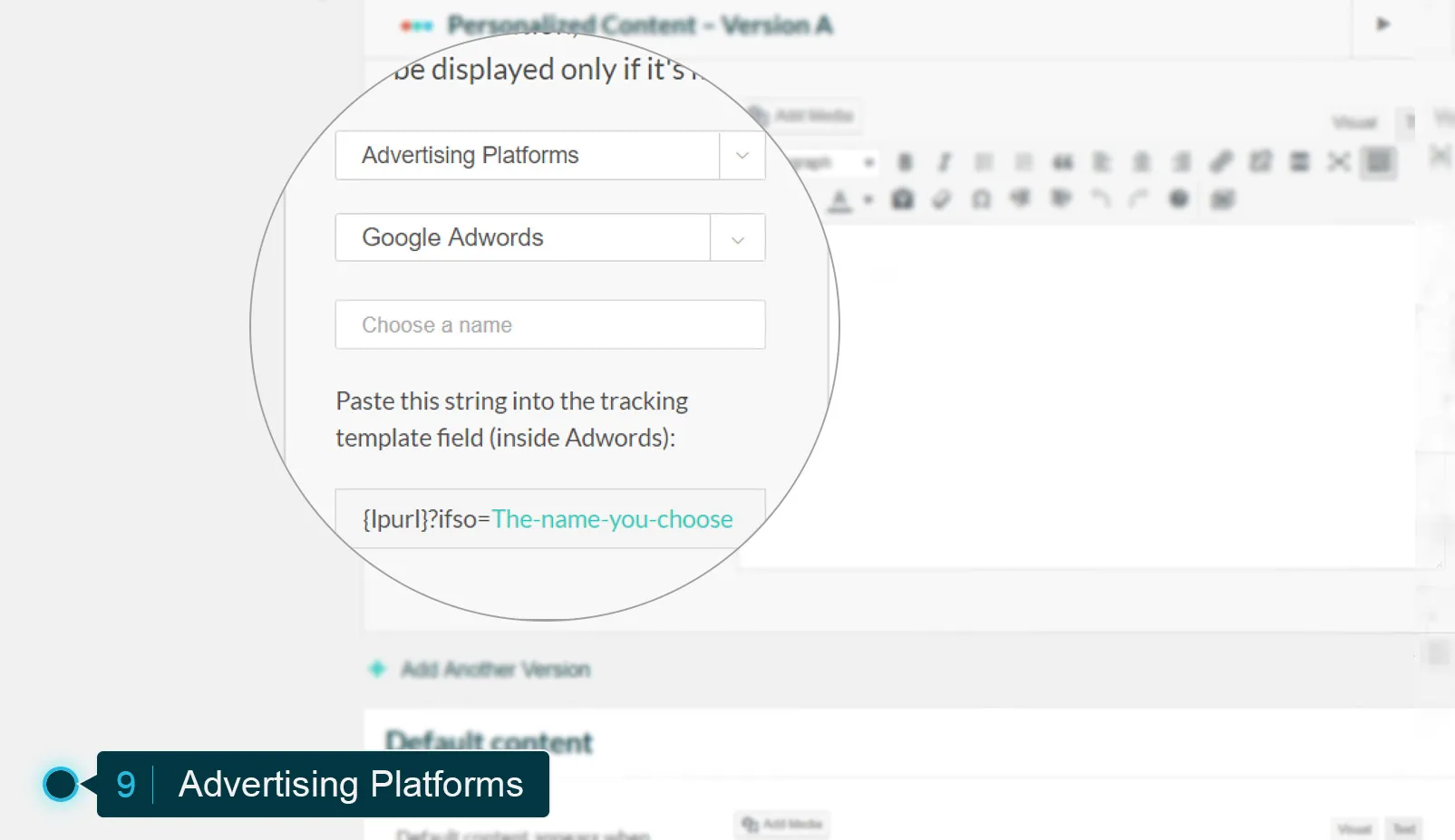This screenshot has height=840, width=1455.
Task: Open the Advertising Platforms dropdown
Action: click(x=742, y=155)
